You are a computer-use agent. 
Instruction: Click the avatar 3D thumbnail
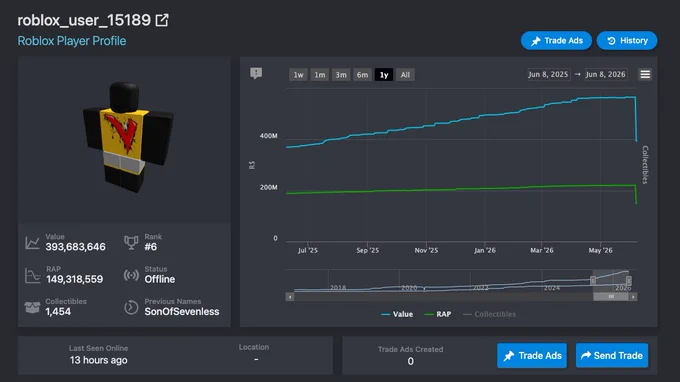tap(128, 136)
